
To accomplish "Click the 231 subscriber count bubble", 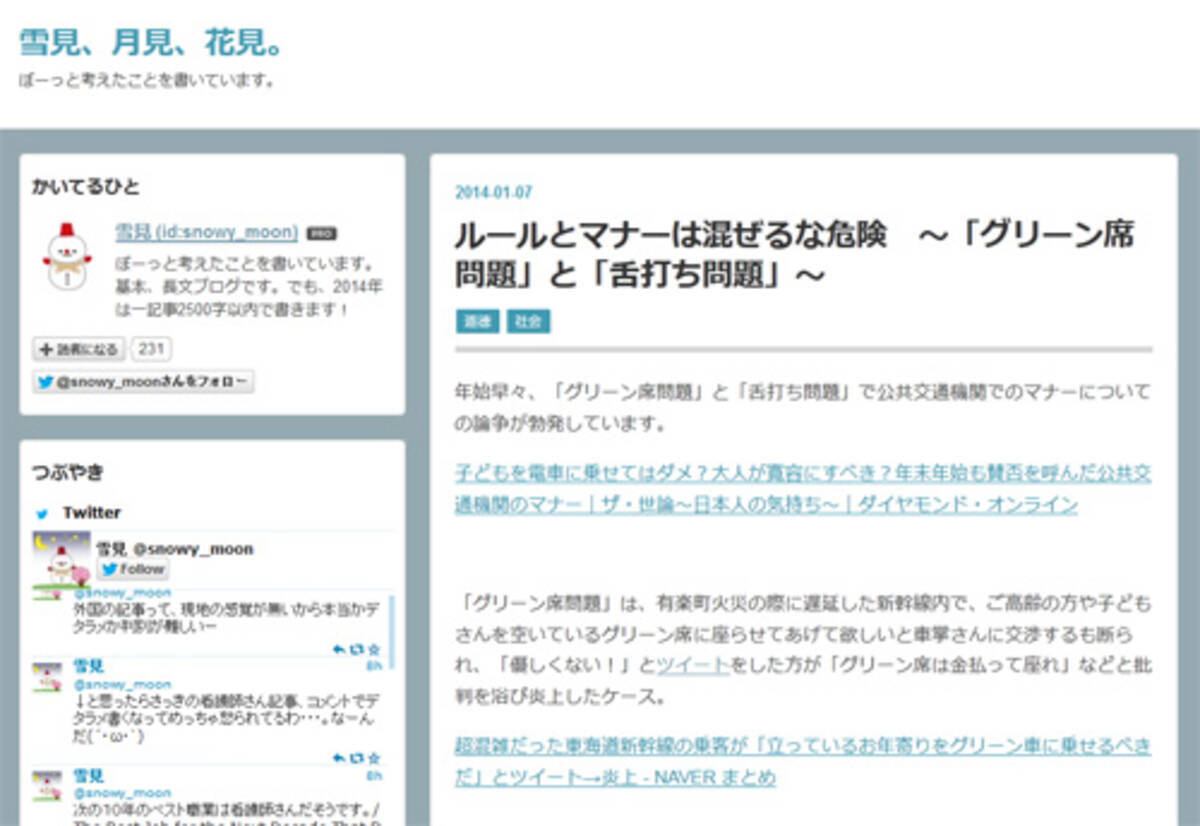I will click(x=150, y=349).
